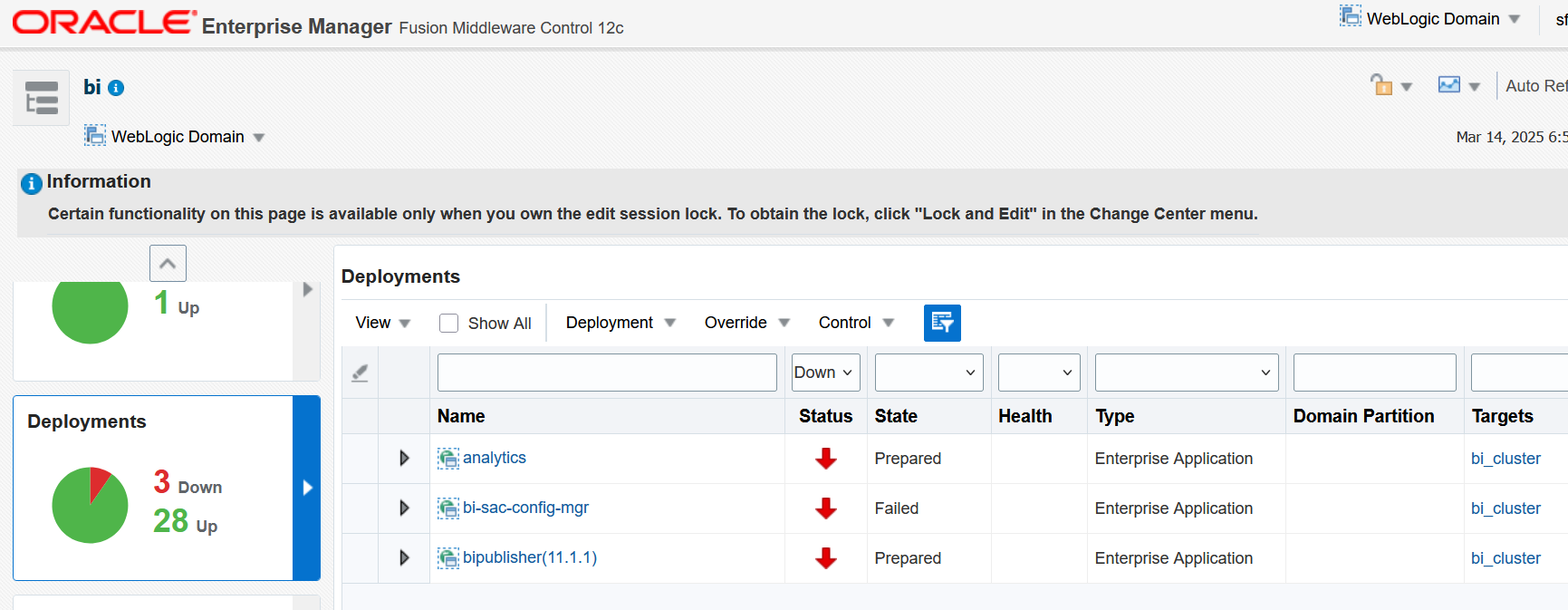Click the Auto Refresh label
The height and width of the screenshot is (610, 1568).
pos(1536,86)
